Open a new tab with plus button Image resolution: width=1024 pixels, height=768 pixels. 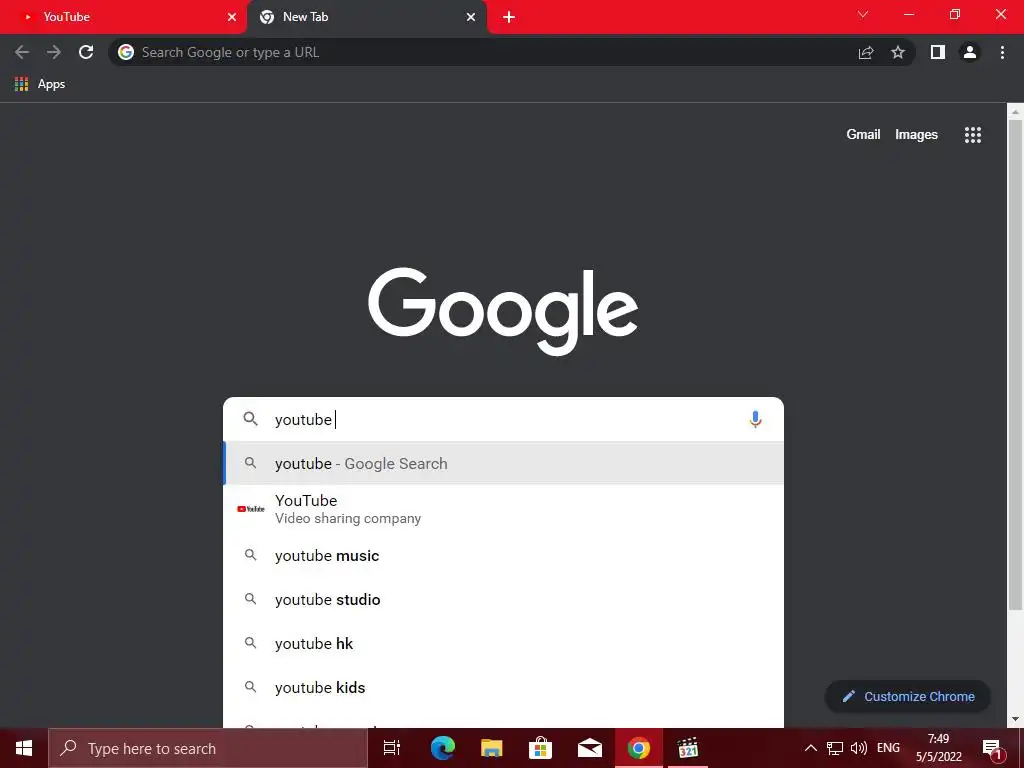click(509, 17)
